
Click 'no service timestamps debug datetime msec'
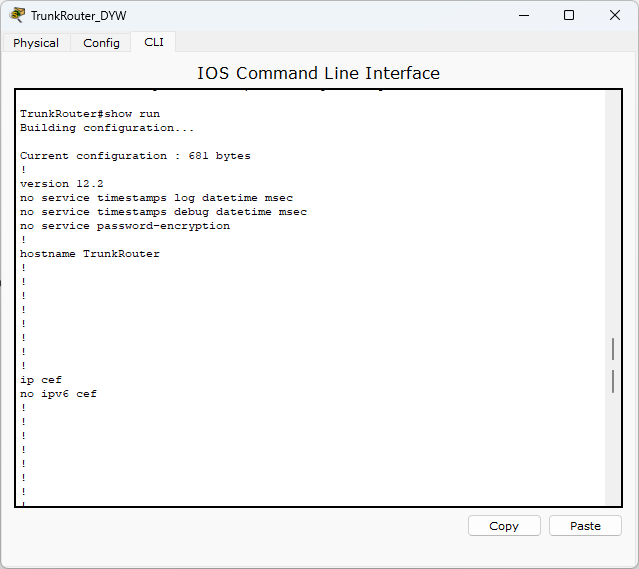(x=163, y=212)
